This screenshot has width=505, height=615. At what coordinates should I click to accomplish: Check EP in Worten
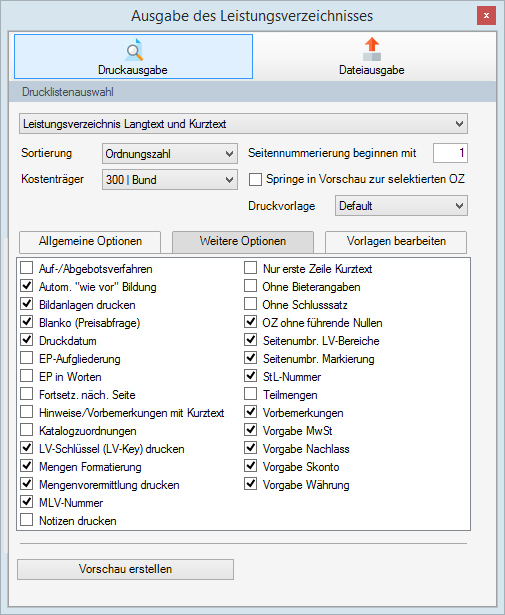tap(27, 377)
